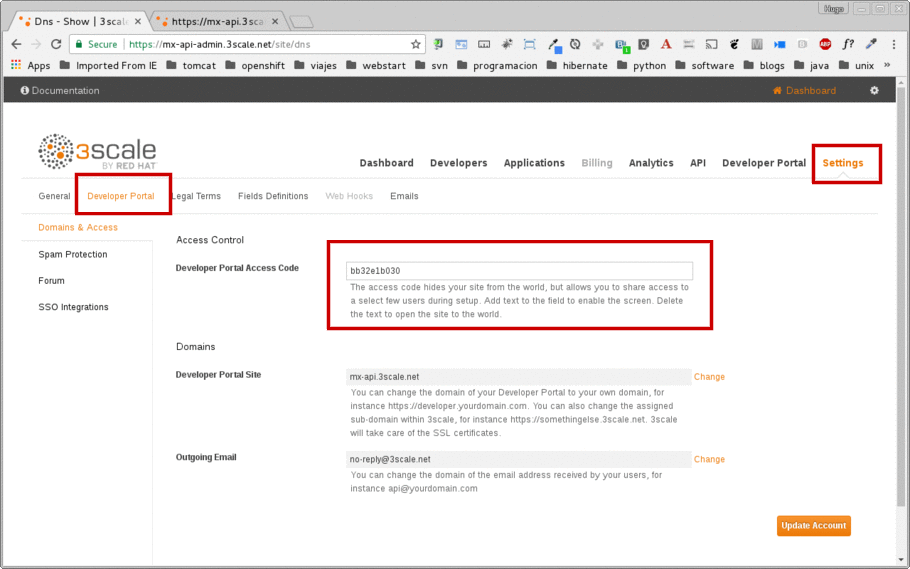Click the color picker eyedropper with blue square
Viewport: 910px width, 569px height.
click(x=554, y=45)
